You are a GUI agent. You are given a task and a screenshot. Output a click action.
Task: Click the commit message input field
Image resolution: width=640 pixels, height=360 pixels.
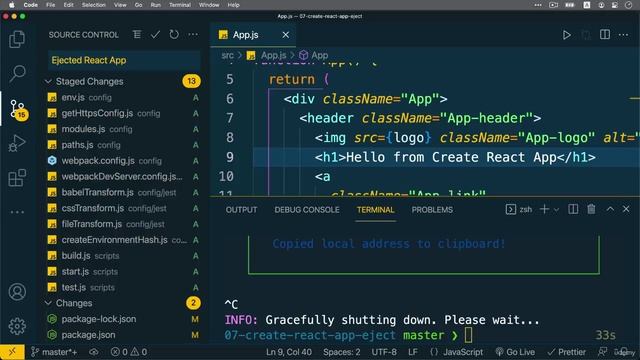124,60
